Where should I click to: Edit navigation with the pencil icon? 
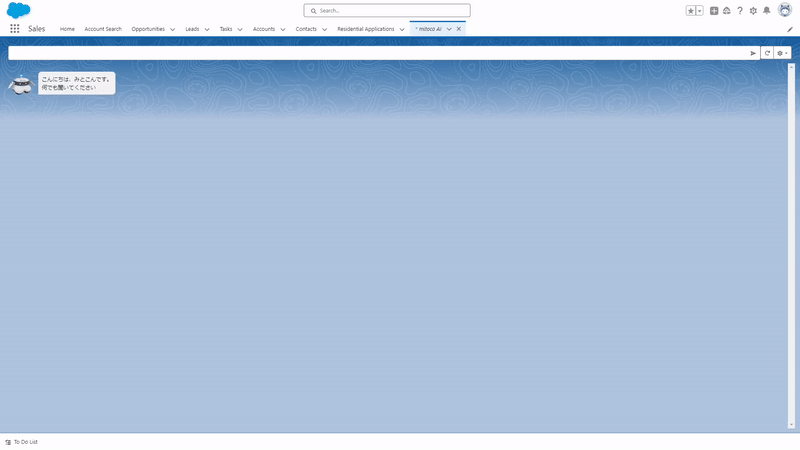point(790,29)
